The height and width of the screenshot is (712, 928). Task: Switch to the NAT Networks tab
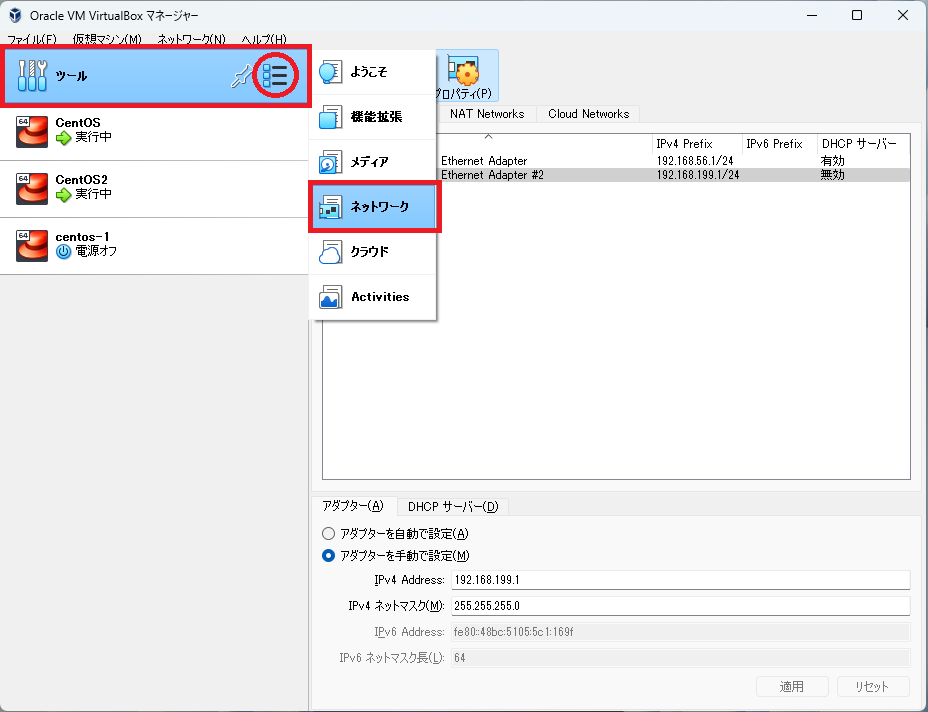[x=487, y=114]
